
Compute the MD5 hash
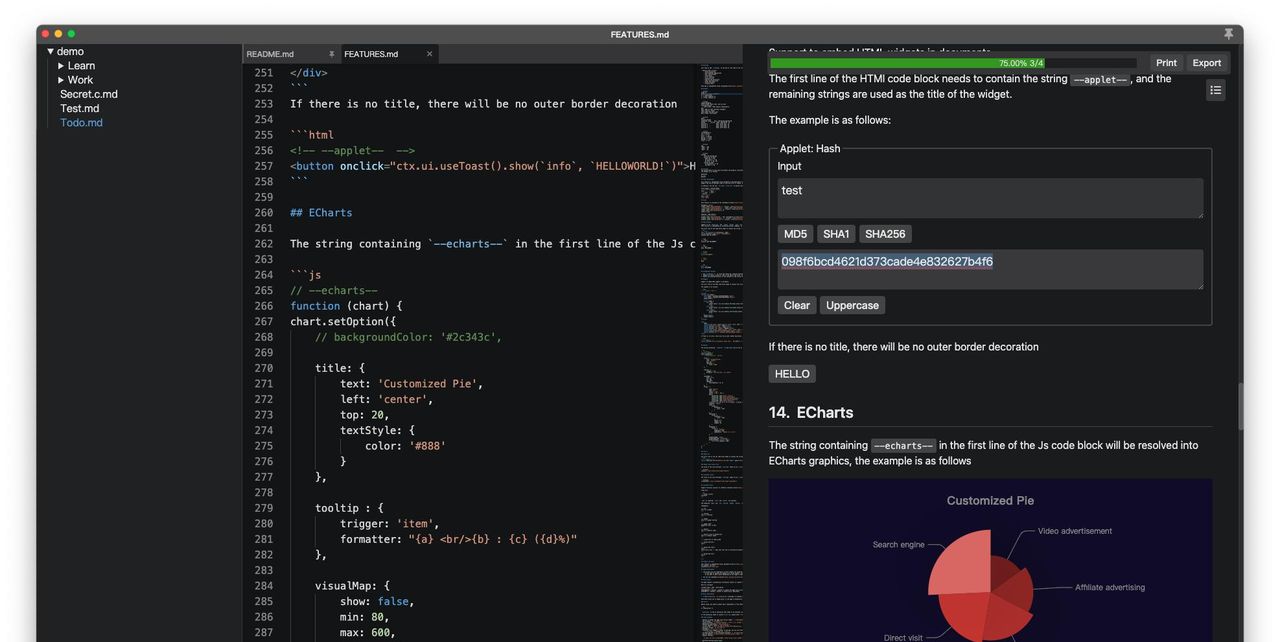[795, 234]
